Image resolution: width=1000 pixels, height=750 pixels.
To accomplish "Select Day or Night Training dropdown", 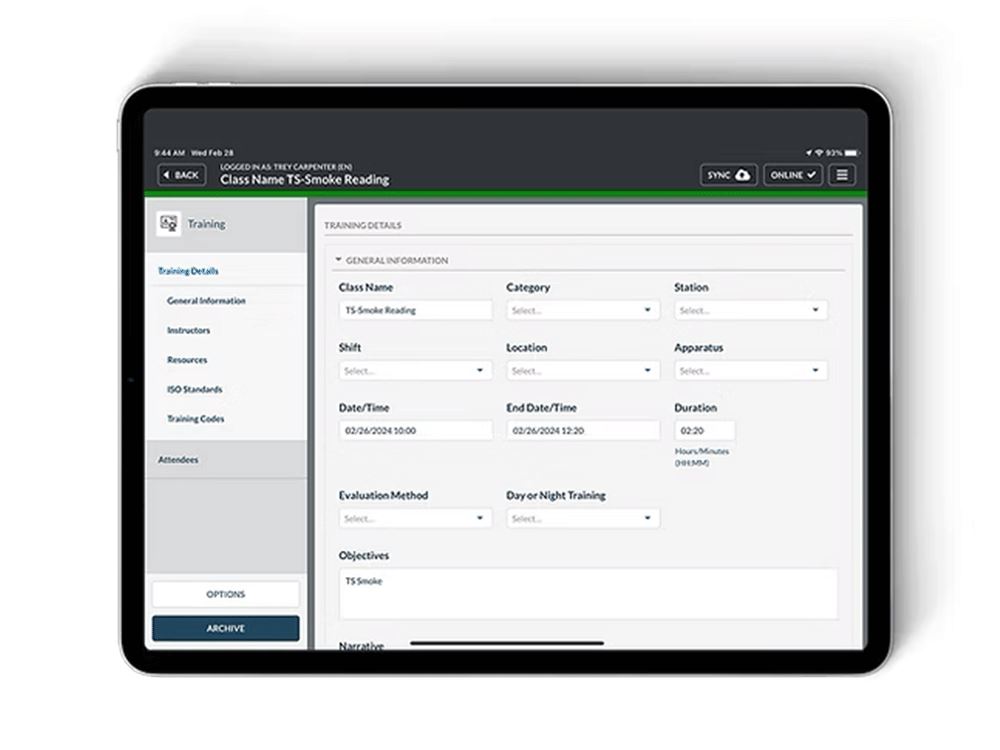I will 582,519.
